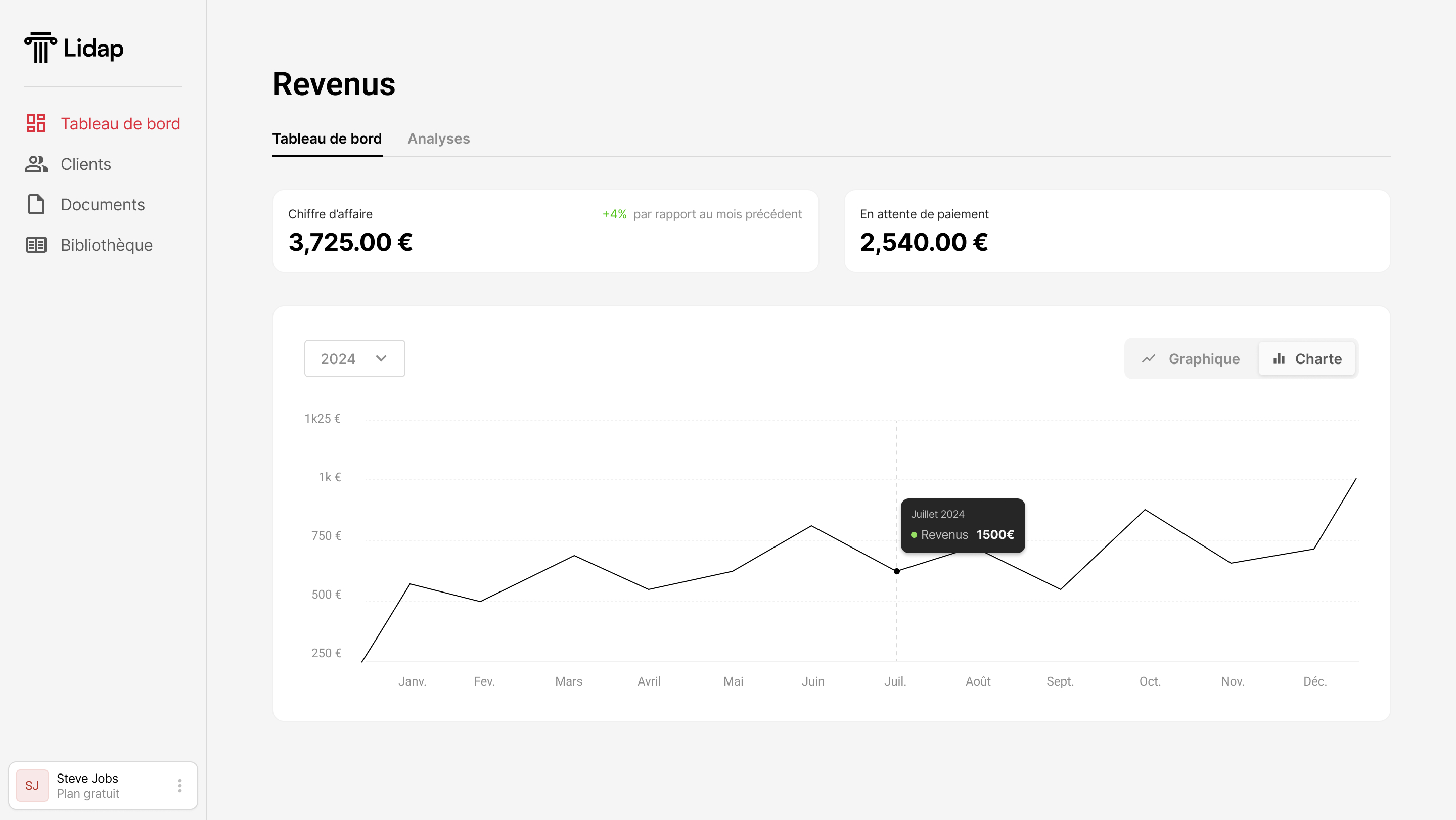Click the Bibliothèque book icon
The width and height of the screenshot is (1456, 820).
(36, 245)
